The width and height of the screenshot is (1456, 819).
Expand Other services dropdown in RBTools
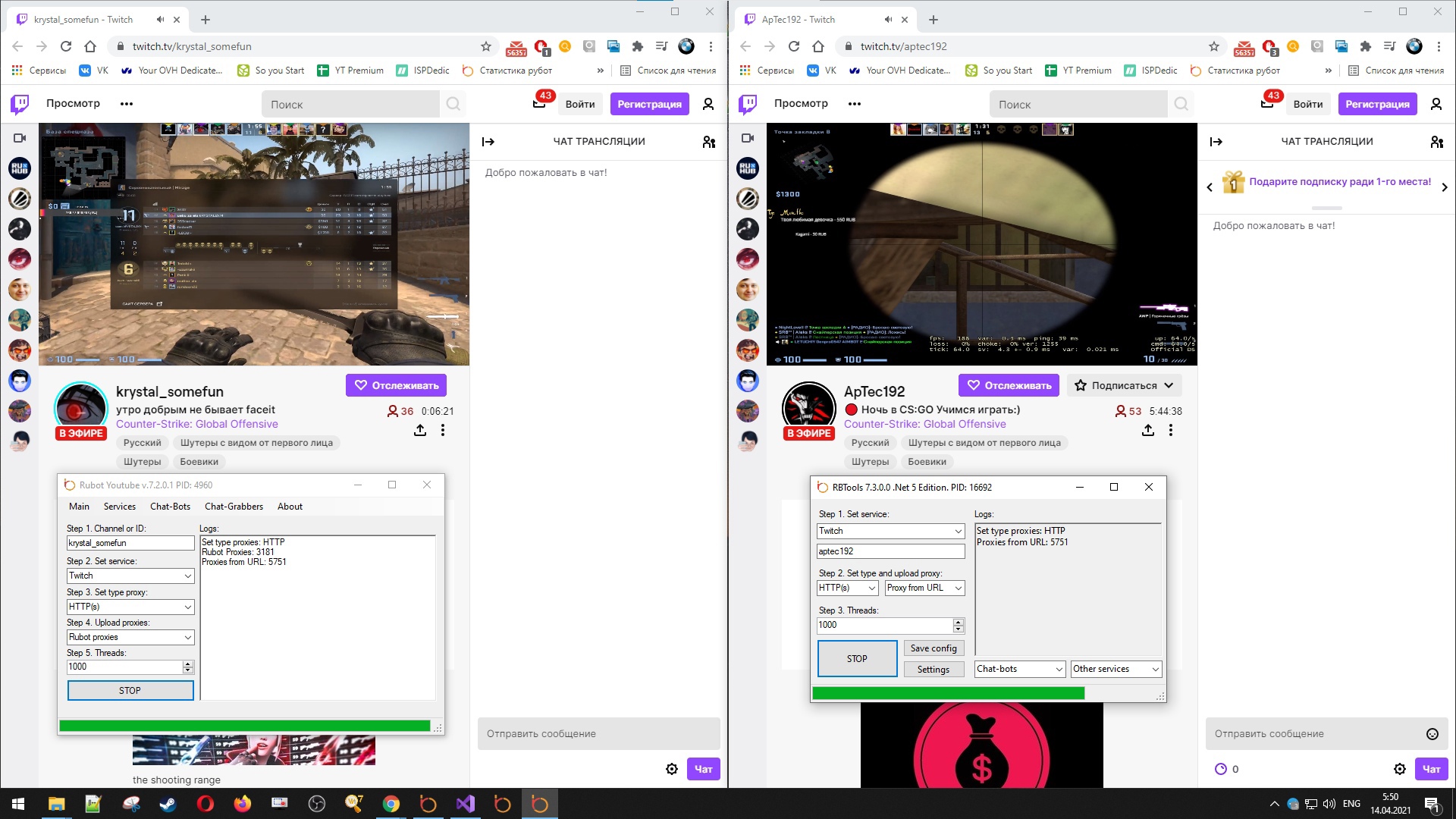pyautogui.click(x=1154, y=669)
